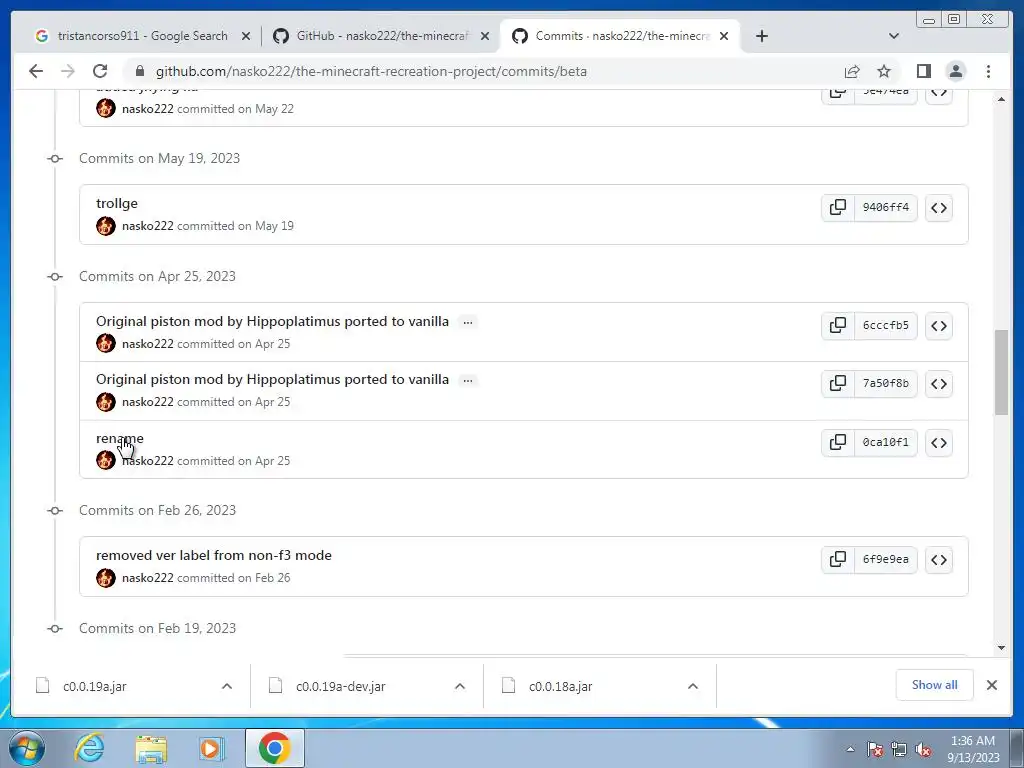Image resolution: width=1024 pixels, height=768 pixels.
Task: Close the Commits tab
Action: click(724, 36)
